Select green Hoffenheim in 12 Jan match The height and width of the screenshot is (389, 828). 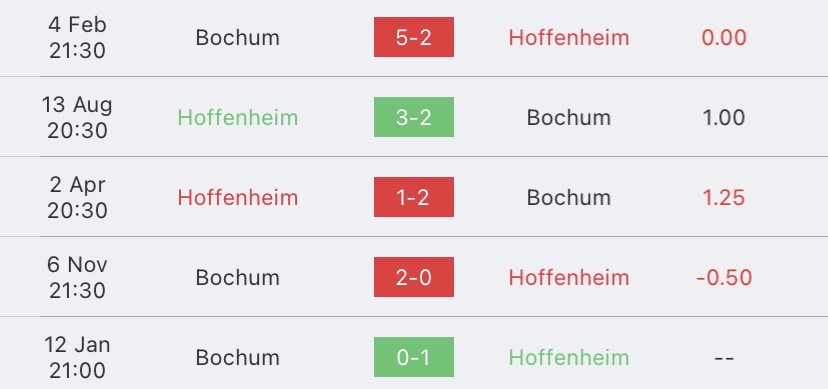coord(569,357)
